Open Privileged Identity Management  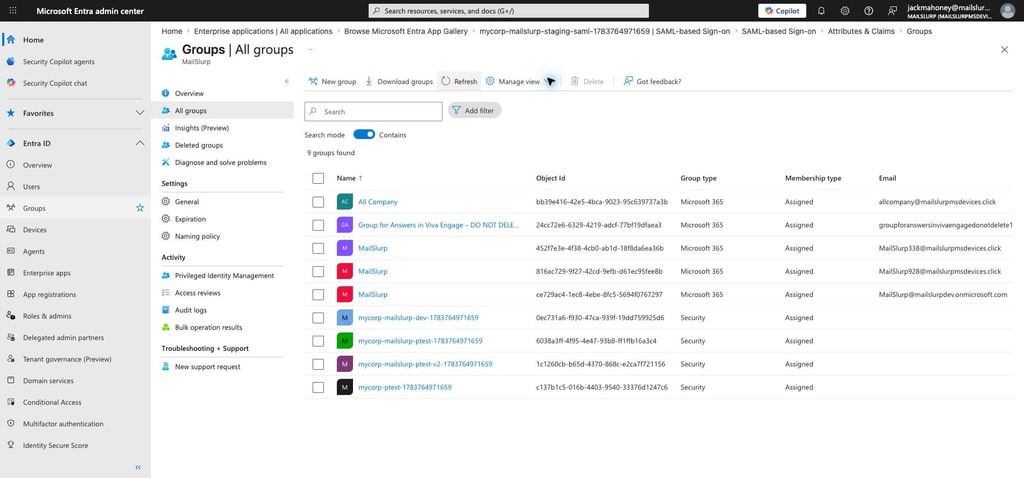[222, 276]
